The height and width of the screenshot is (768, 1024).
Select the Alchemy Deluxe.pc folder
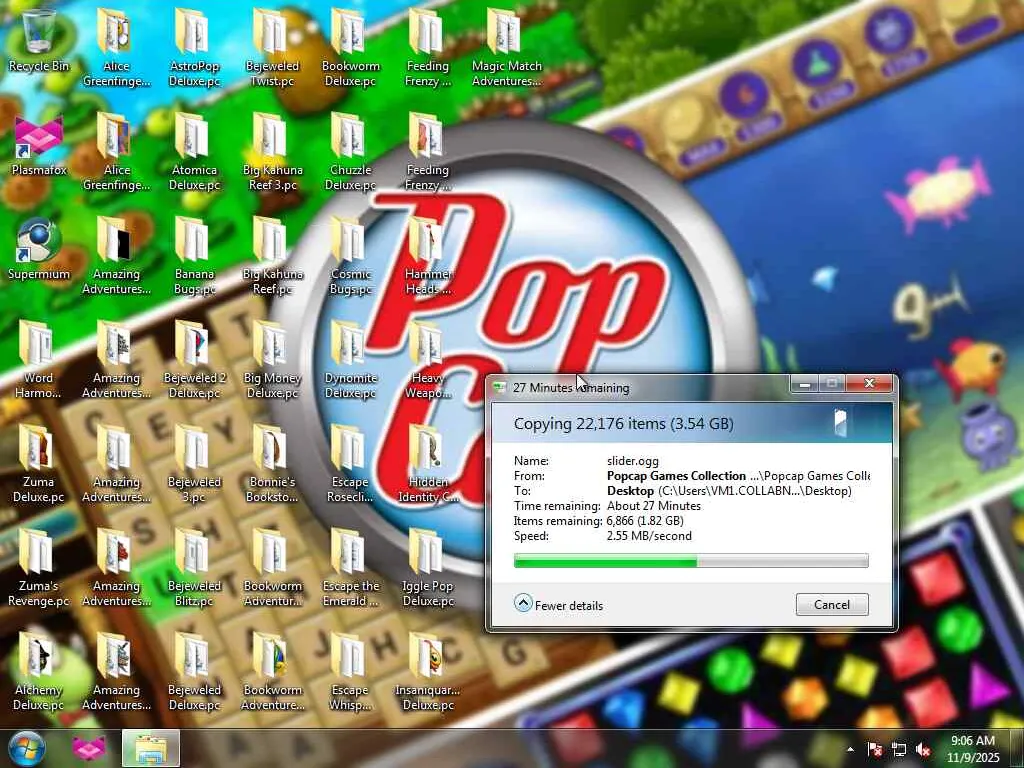(39, 671)
